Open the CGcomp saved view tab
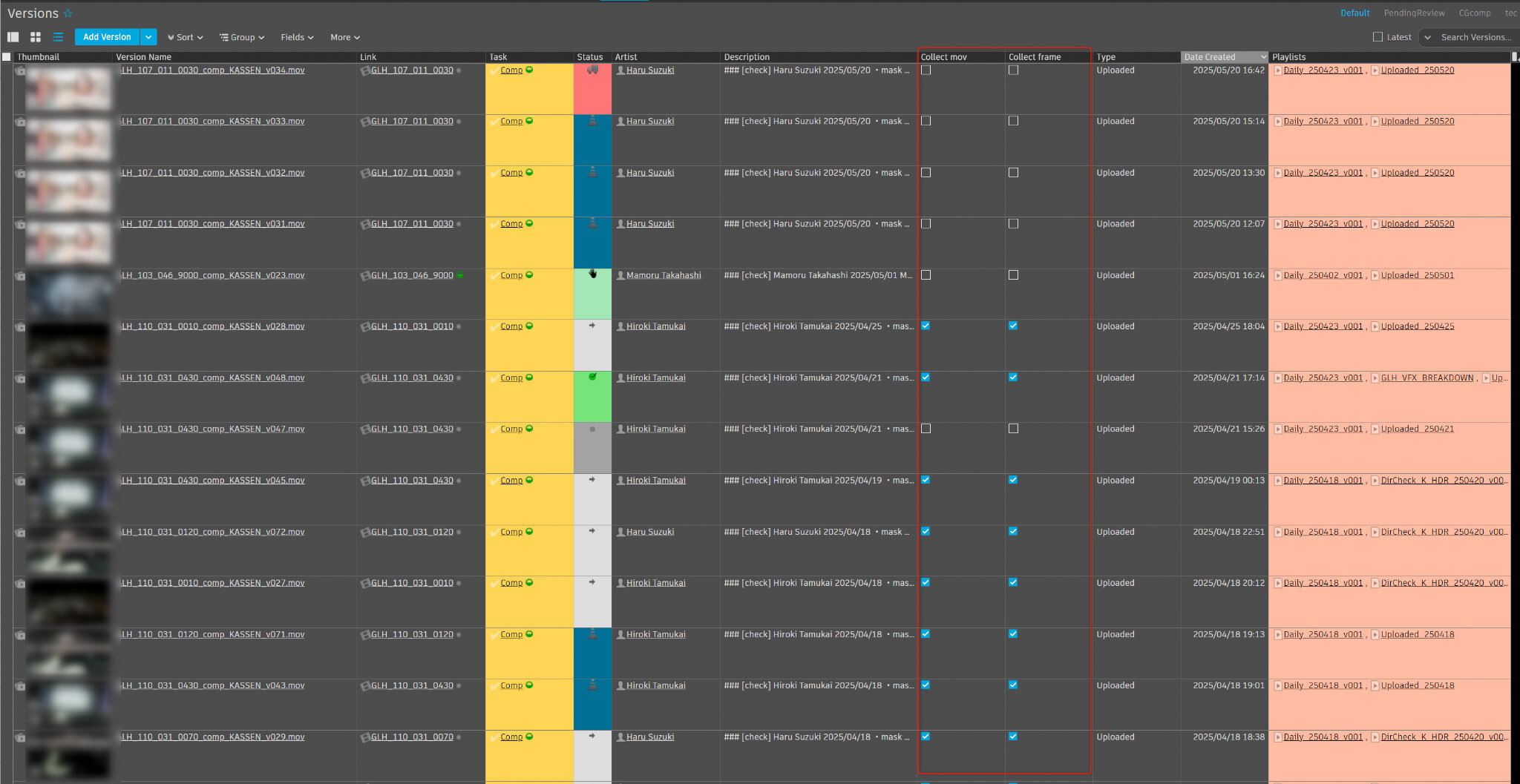The height and width of the screenshot is (784, 1520). 1474,13
